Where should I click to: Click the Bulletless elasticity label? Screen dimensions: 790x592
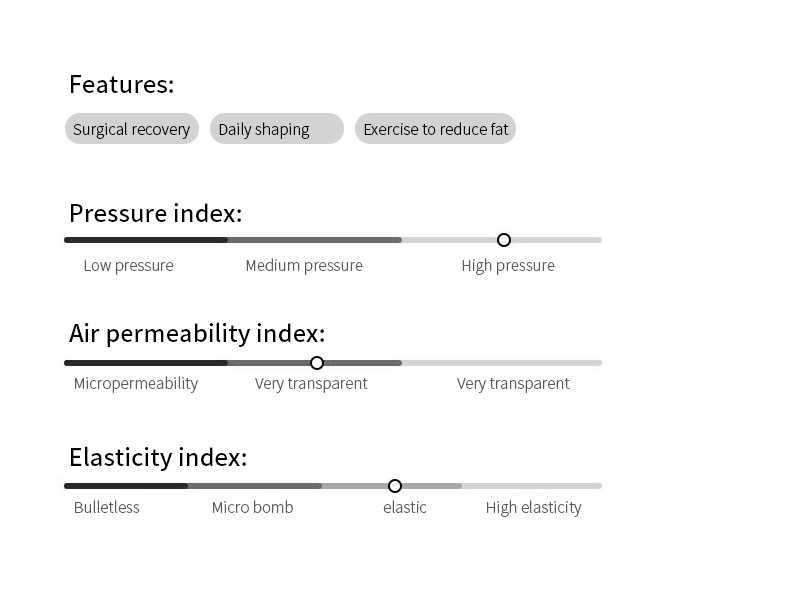[107, 508]
